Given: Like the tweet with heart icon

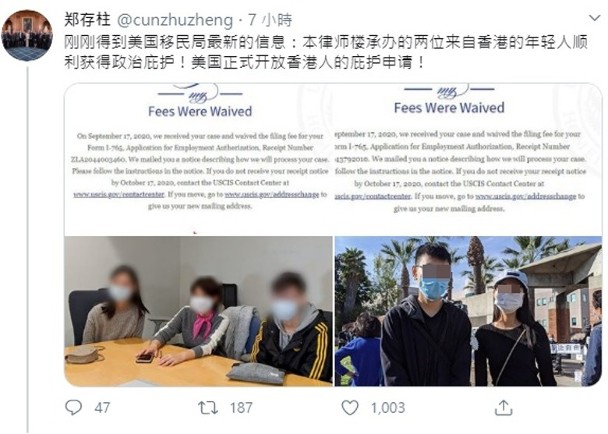Looking at the screenshot, I should click(x=350, y=408).
